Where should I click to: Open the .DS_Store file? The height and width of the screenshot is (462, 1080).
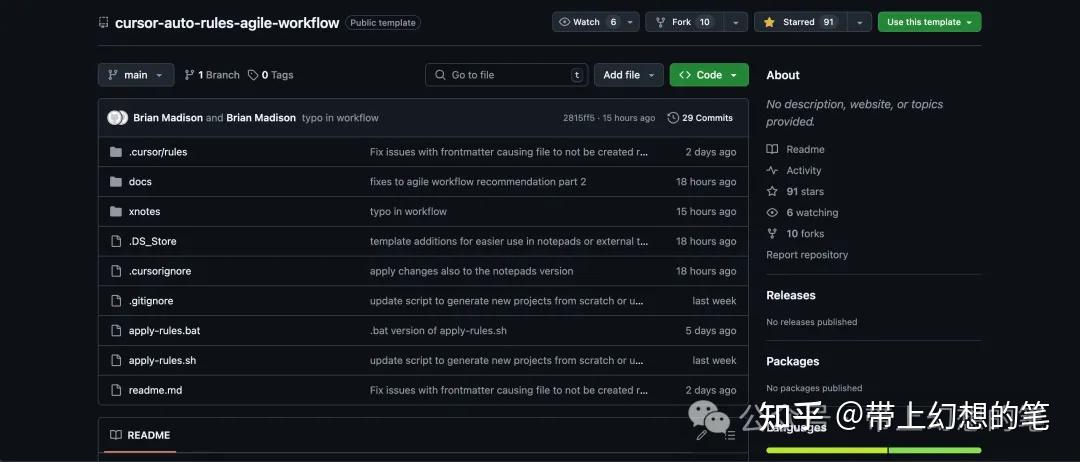pyautogui.click(x=152, y=241)
